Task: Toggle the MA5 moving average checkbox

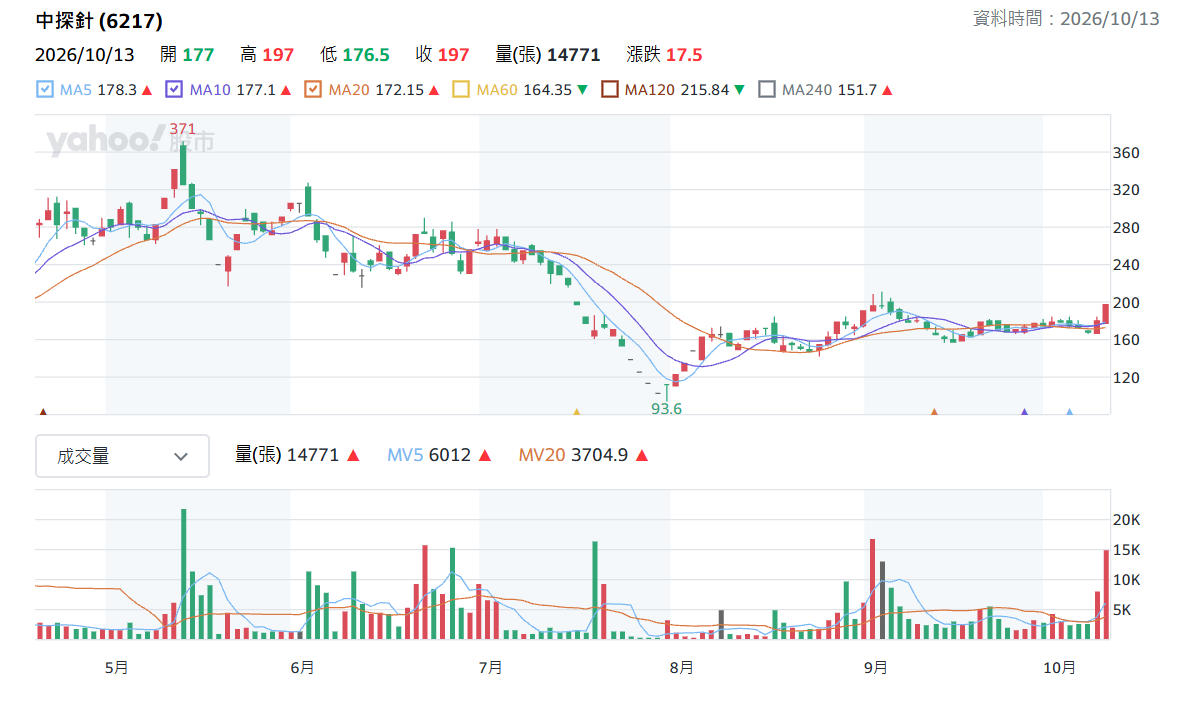Action: pyautogui.click(x=44, y=90)
